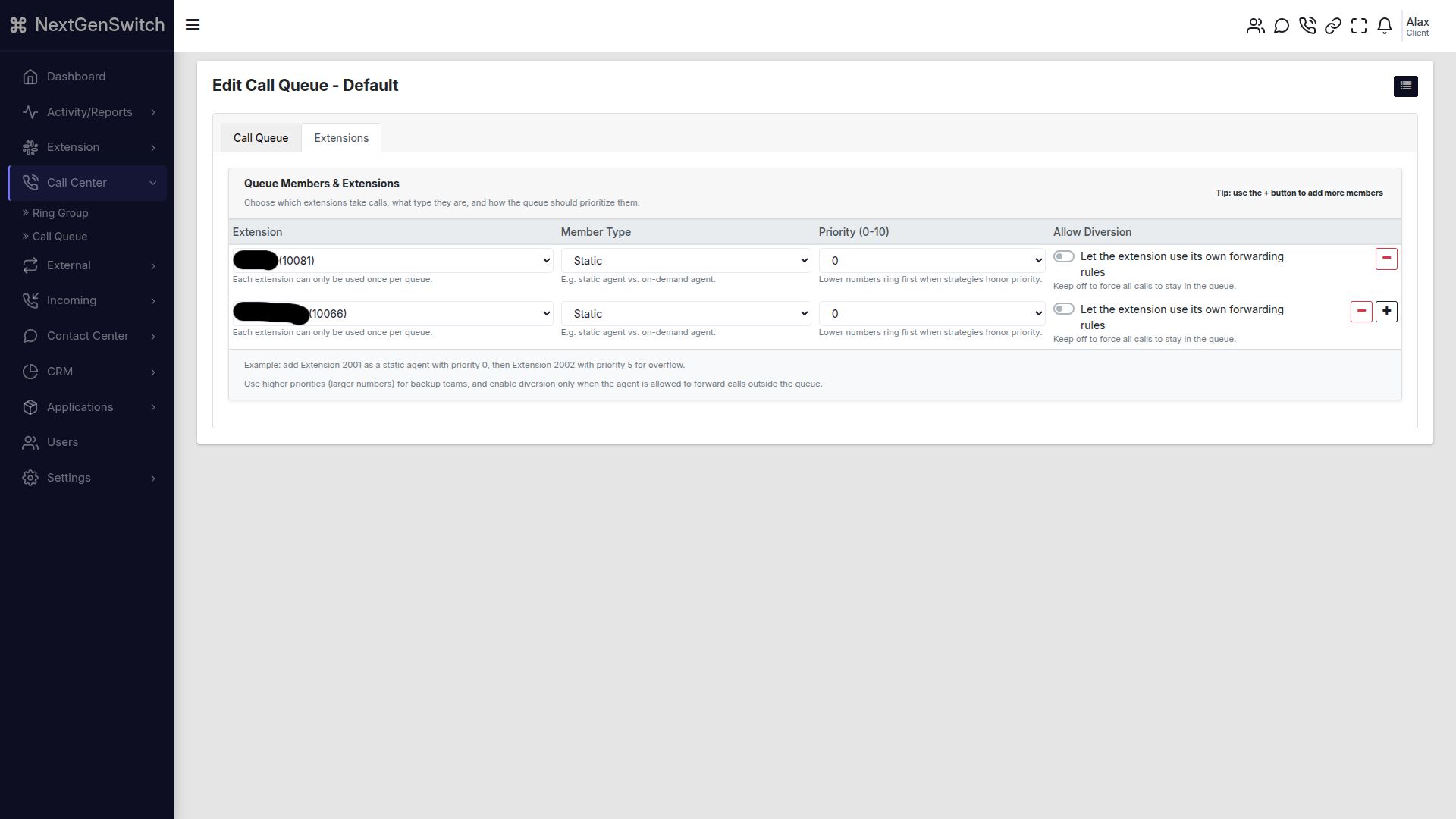1456x819 pixels.
Task: Enable diversion toggle for extension 10081
Action: tap(1063, 256)
